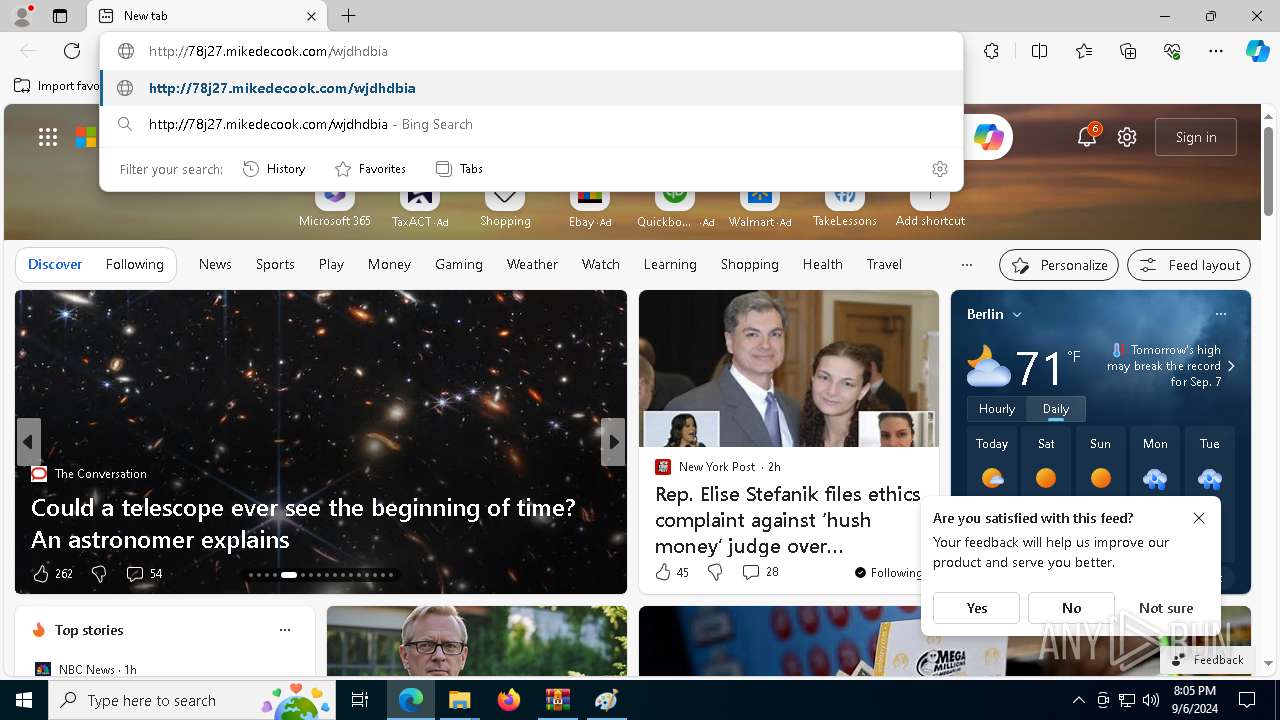
Task: Dislike the telescope article
Action: click(99, 574)
